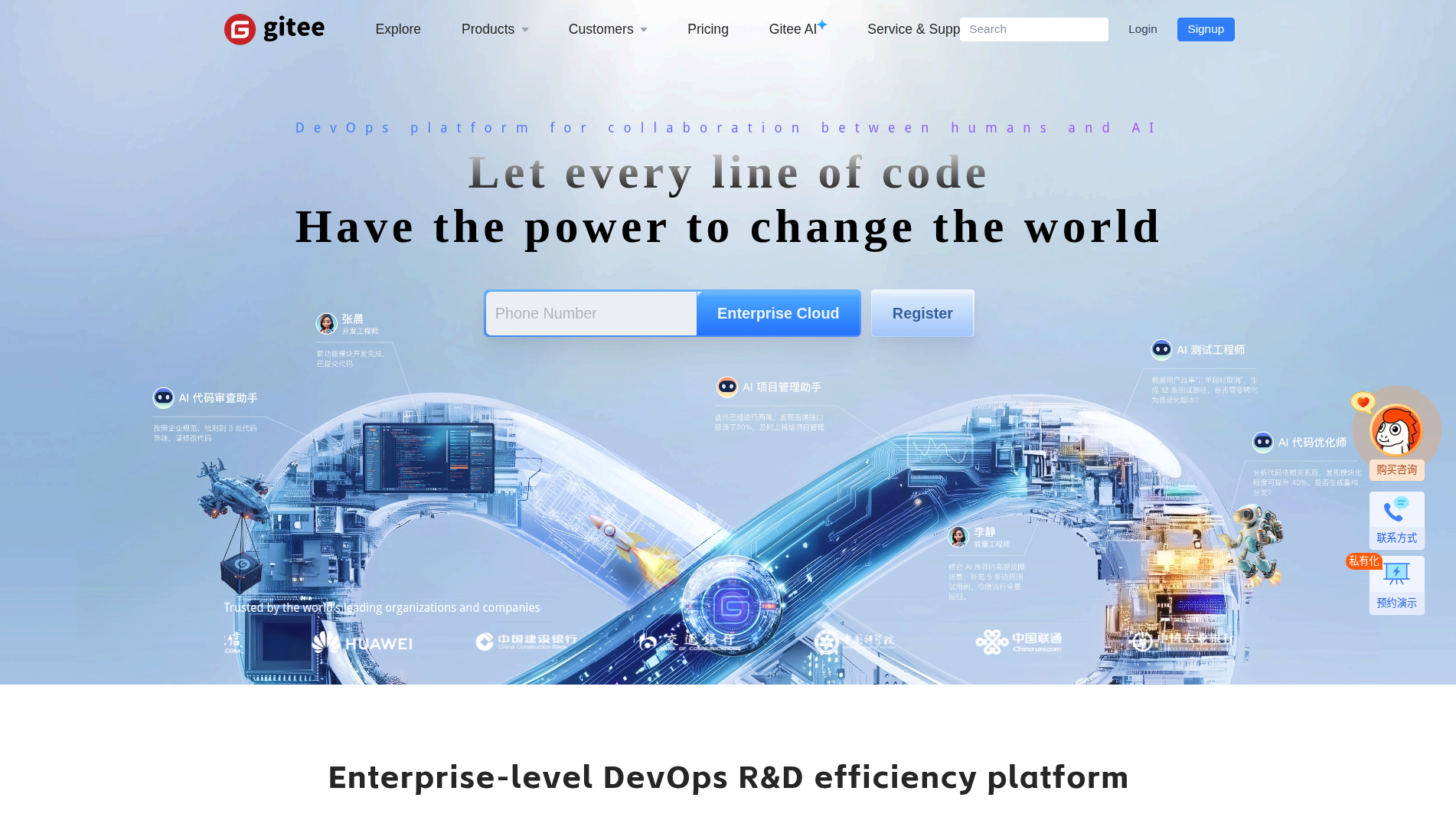Expand the Products dropdown menu
The width and height of the screenshot is (1456, 827).
pos(495,29)
